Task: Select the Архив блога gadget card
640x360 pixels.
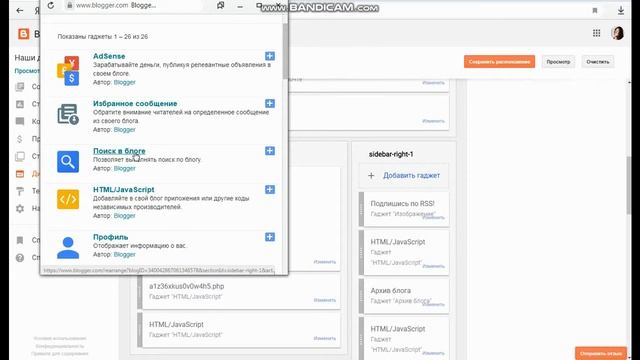Action: (404, 296)
